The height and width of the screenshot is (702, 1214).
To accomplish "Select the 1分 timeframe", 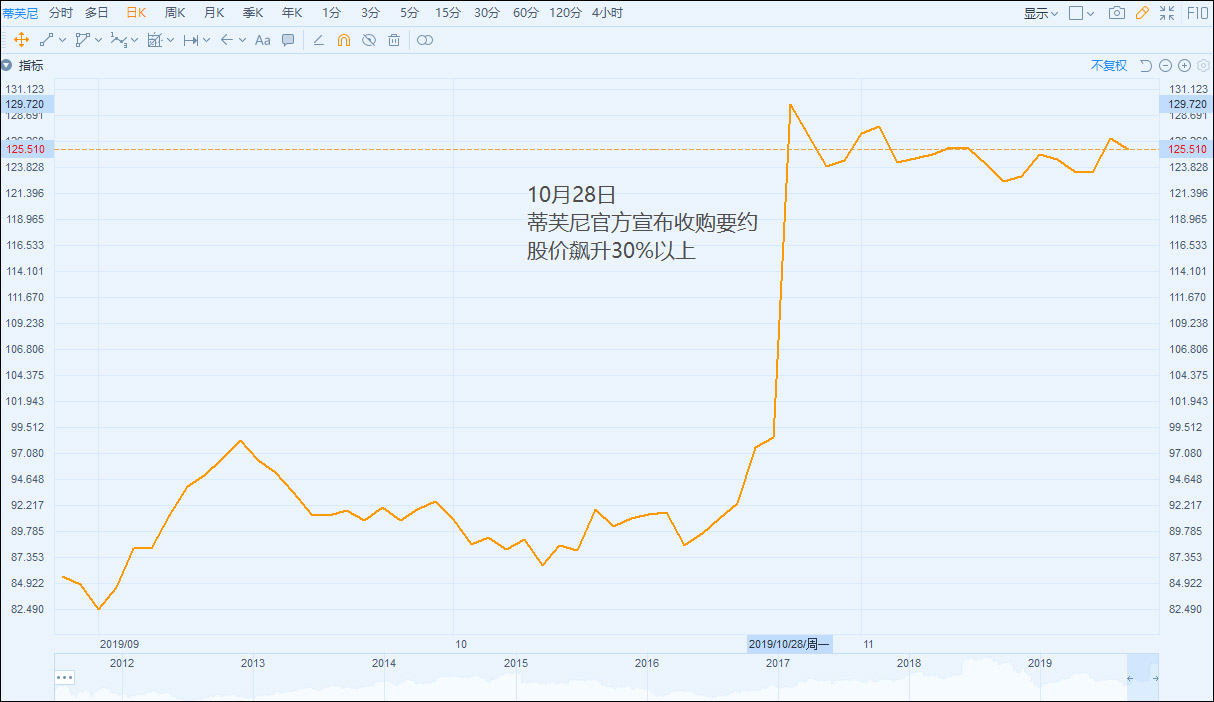I will pyautogui.click(x=331, y=13).
